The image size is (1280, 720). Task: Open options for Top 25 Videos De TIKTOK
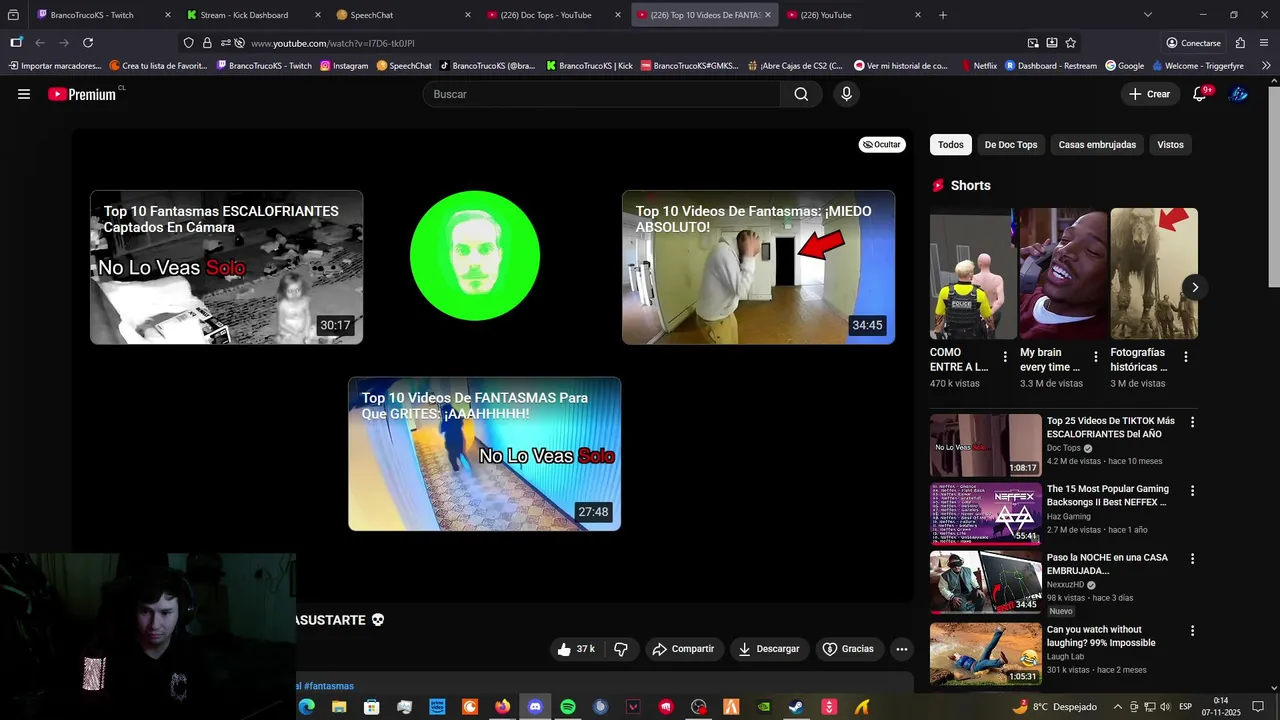click(1192, 422)
